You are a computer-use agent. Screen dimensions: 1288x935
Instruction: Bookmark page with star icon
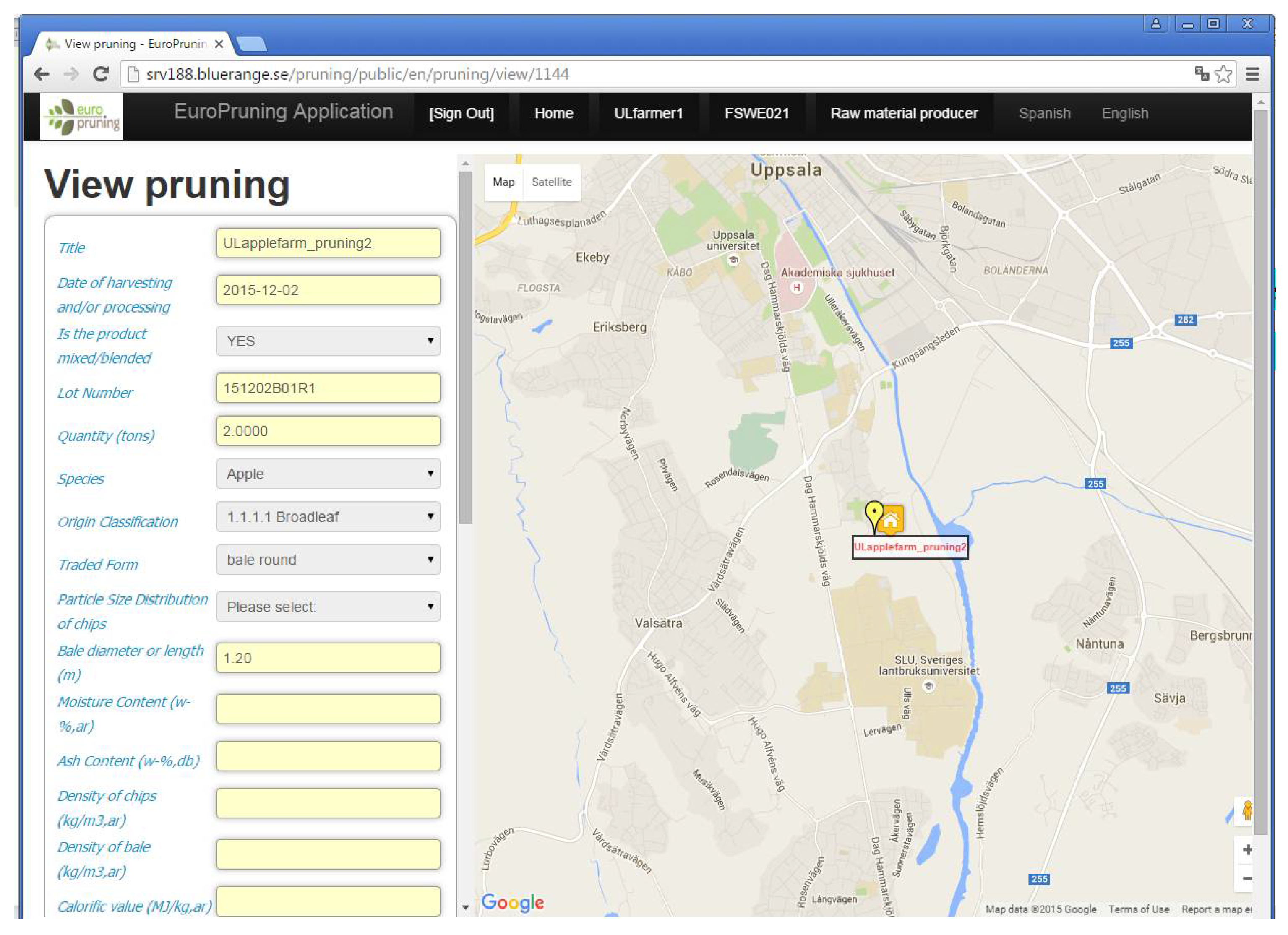[1223, 74]
